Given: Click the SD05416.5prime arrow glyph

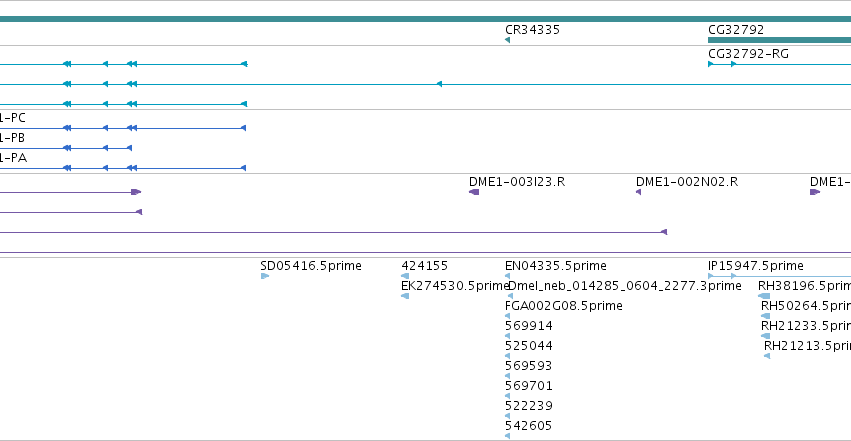Looking at the screenshot, I should coord(265,276).
